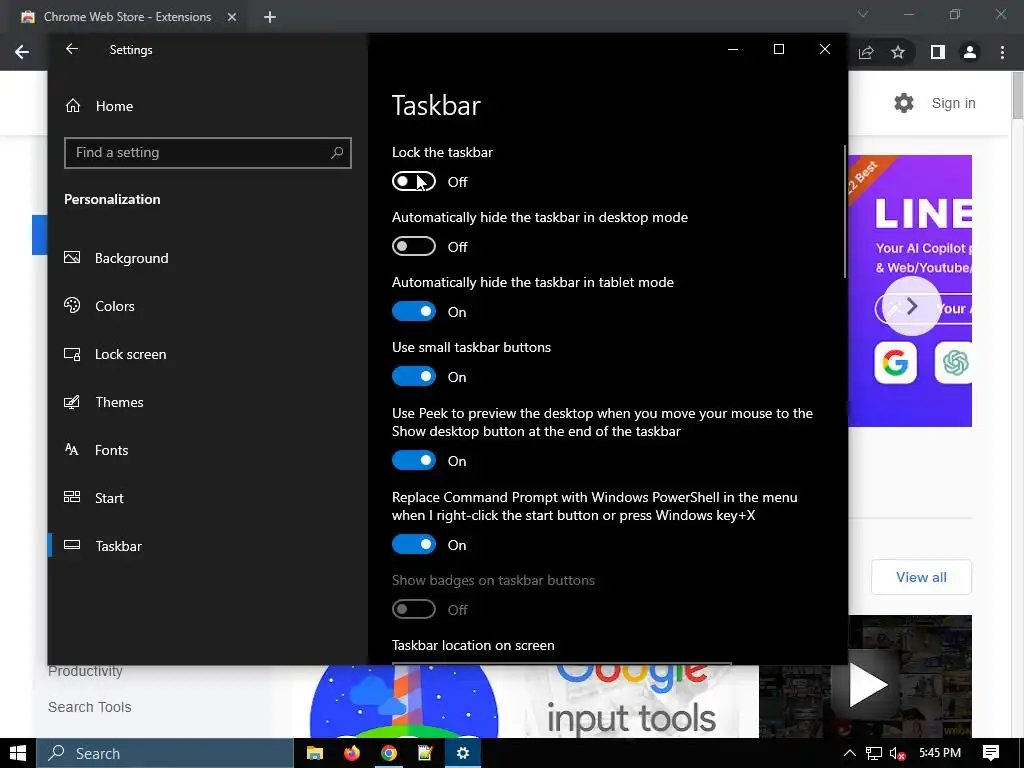Bookmark this page with star icon
Viewport: 1024px width, 768px height.
(x=898, y=52)
